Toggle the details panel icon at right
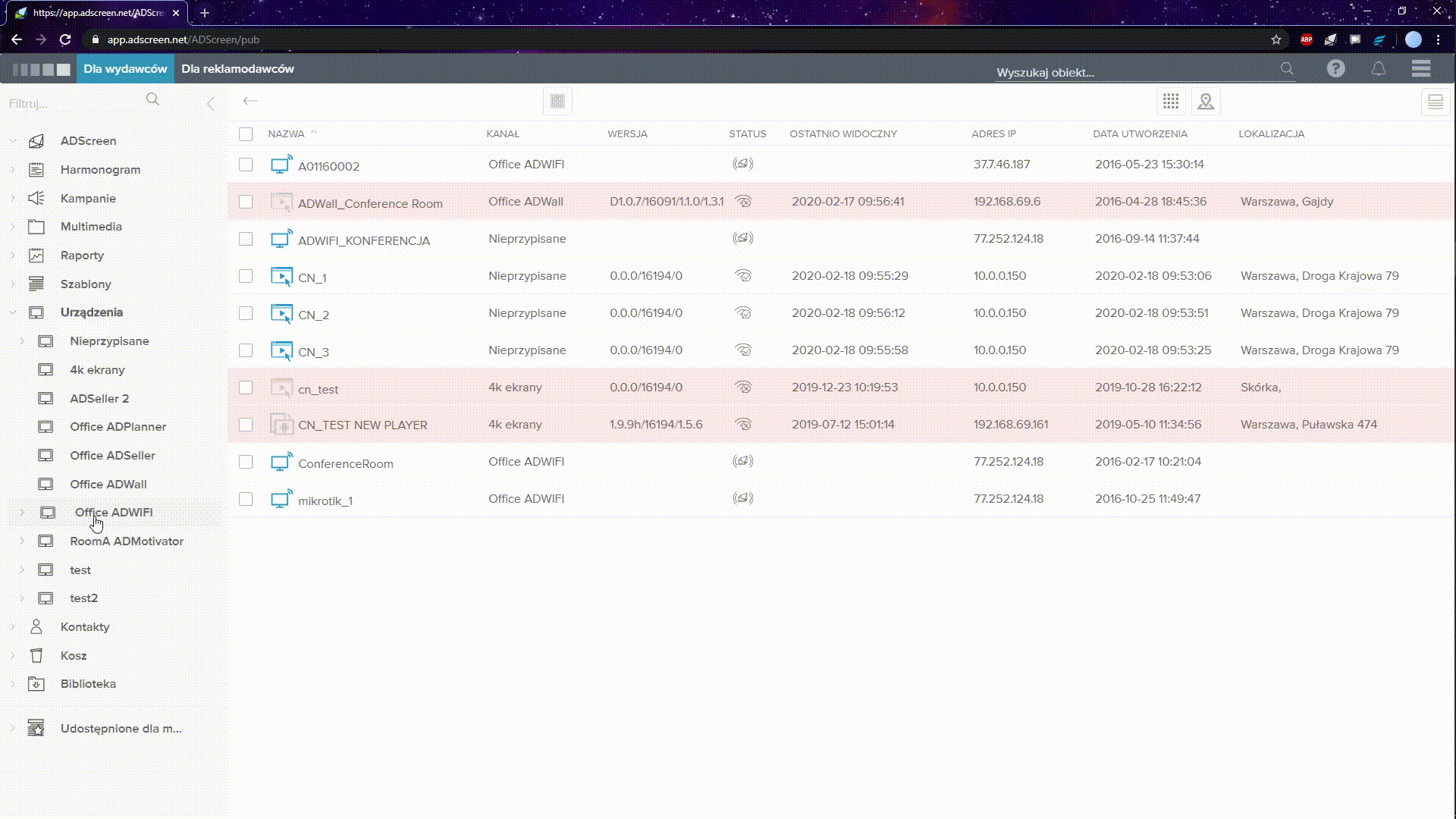1456x819 pixels. [x=1435, y=102]
